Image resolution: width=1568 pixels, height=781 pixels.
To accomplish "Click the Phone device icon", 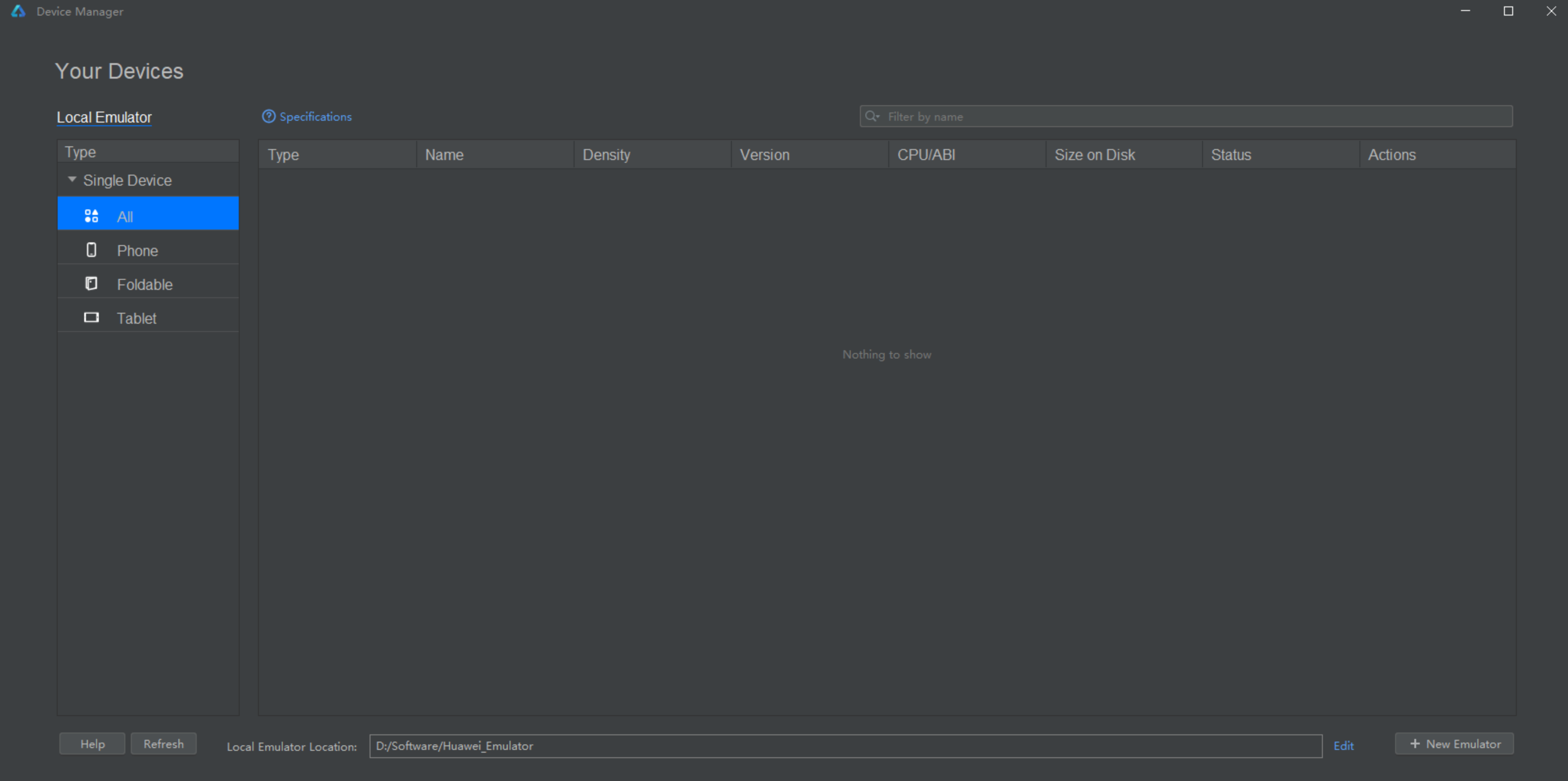I will tap(91, 250).
